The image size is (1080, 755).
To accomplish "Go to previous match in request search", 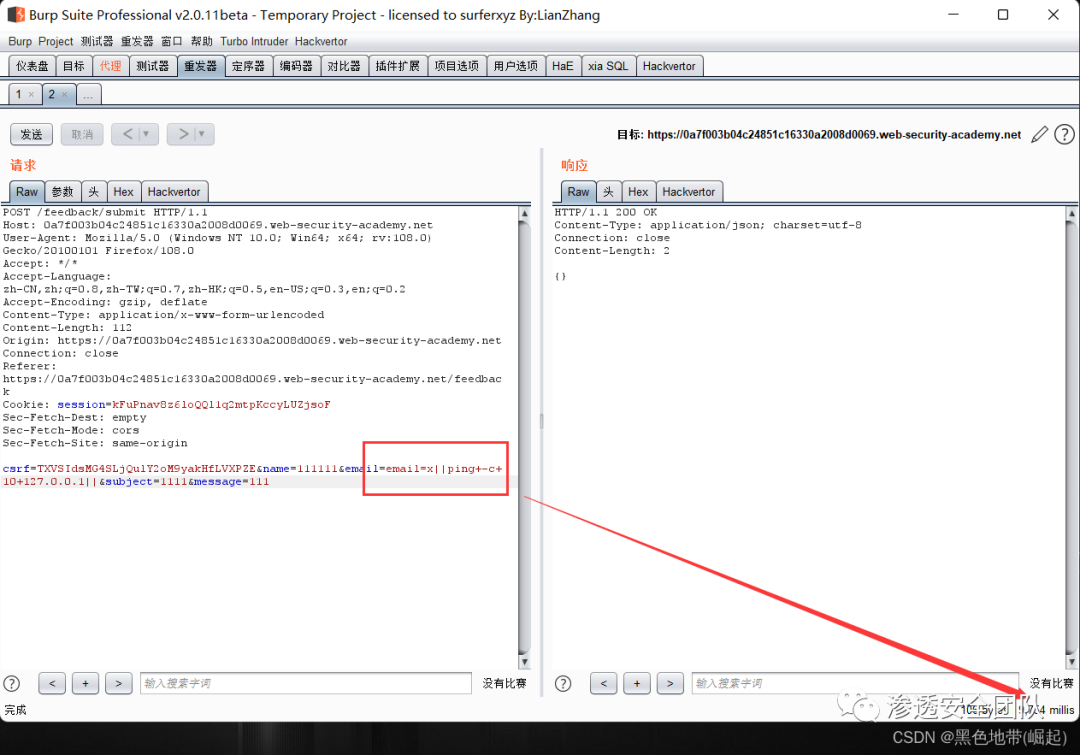I will [x=52, y=683].
